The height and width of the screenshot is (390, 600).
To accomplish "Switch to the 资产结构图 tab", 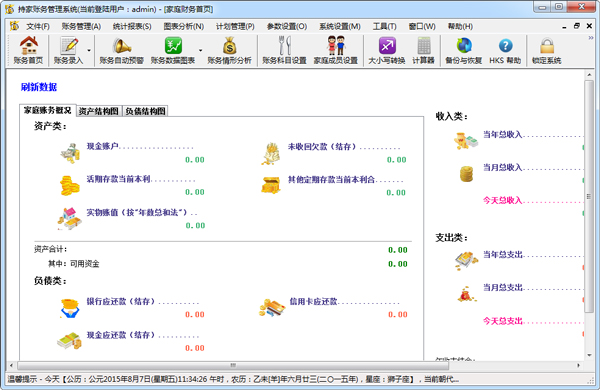I will pyautogui.click(x=99, y=111).
